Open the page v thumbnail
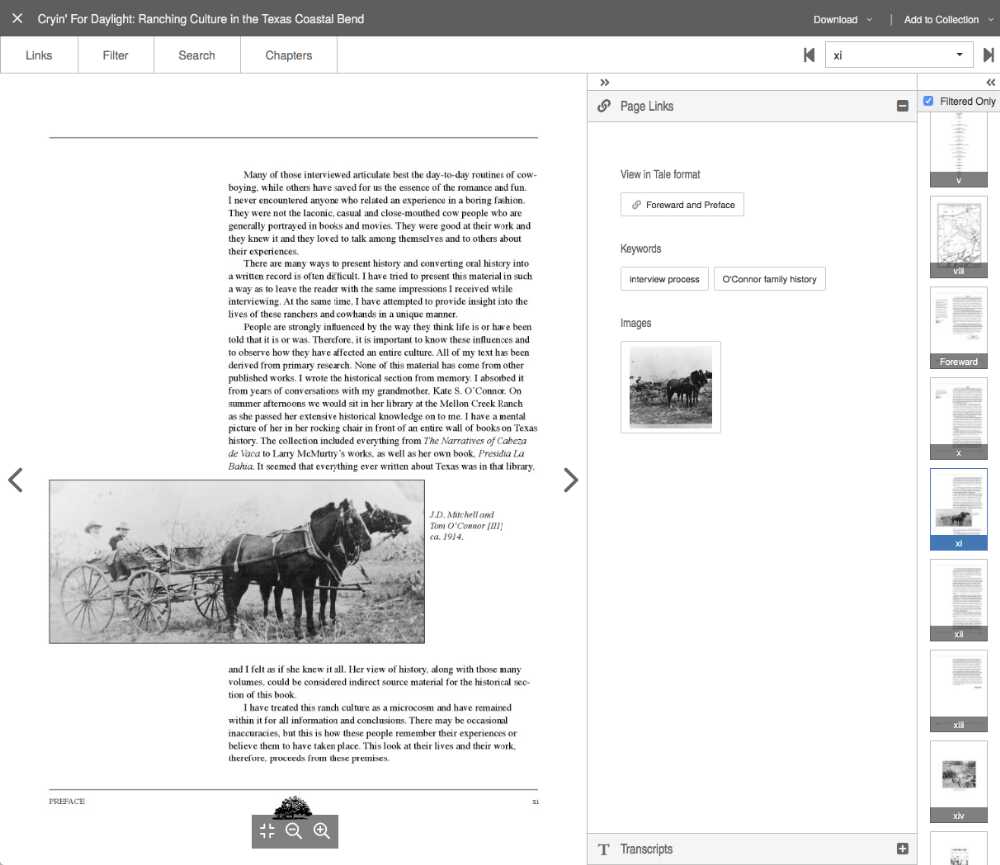Image resolution: width=1000 pixels, height=865 pixels. click(x=959, y=151)
